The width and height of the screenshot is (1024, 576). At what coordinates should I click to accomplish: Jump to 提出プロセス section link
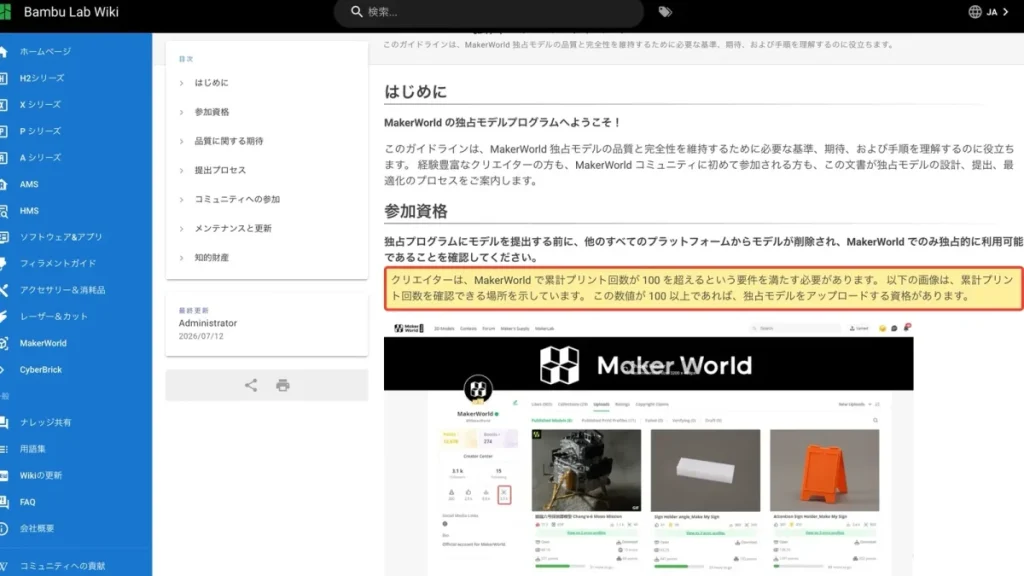pyautogui.click(x=220, y=170)
